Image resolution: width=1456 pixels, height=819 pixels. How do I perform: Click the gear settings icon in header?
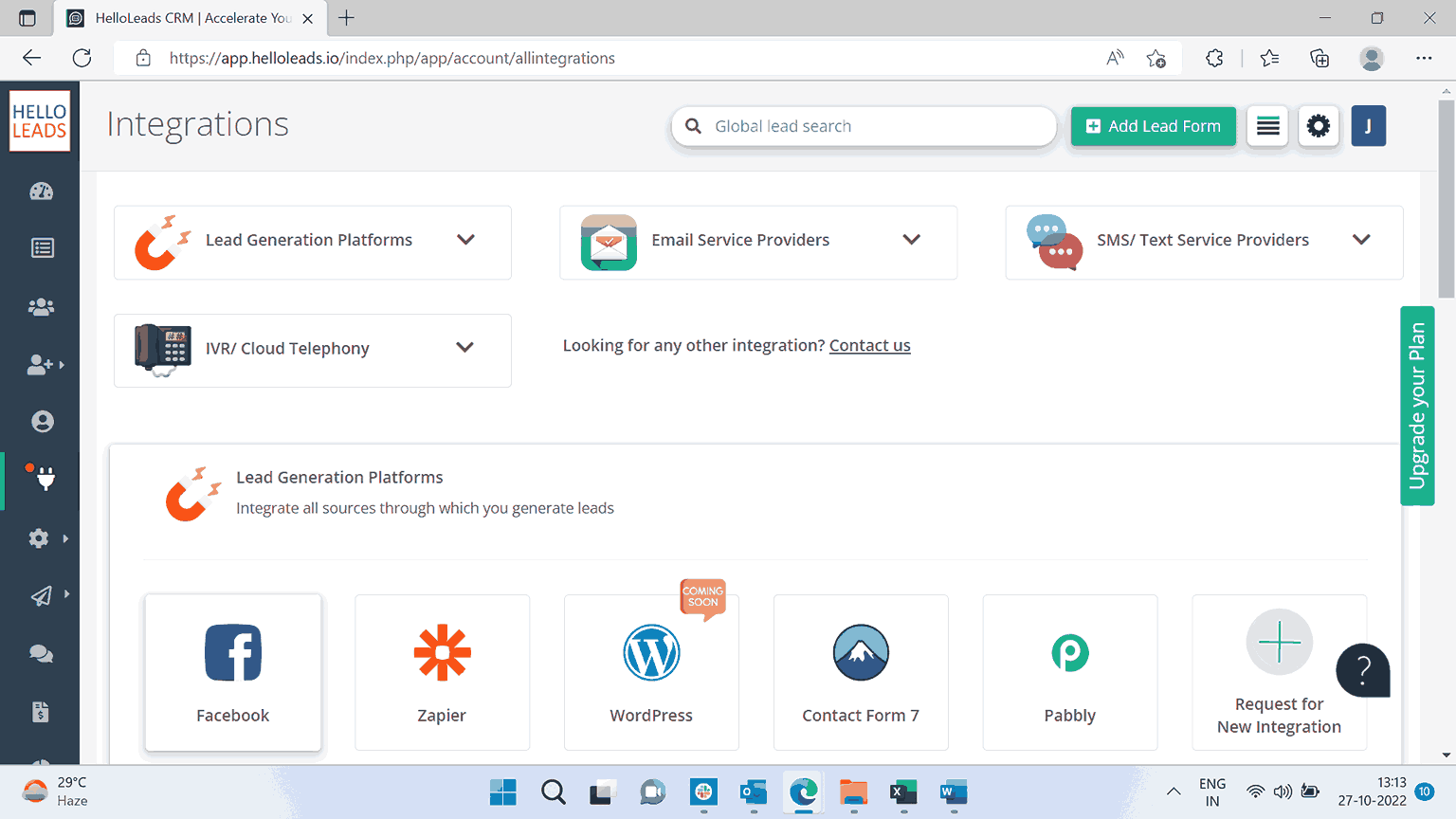point(1318,126)
